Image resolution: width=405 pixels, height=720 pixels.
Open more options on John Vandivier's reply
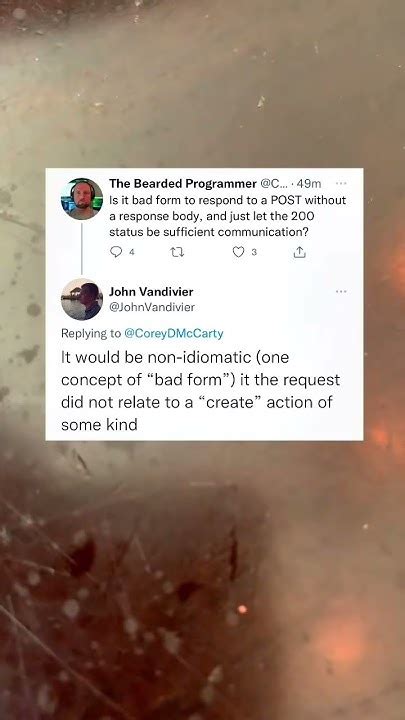tap(341, 291)
